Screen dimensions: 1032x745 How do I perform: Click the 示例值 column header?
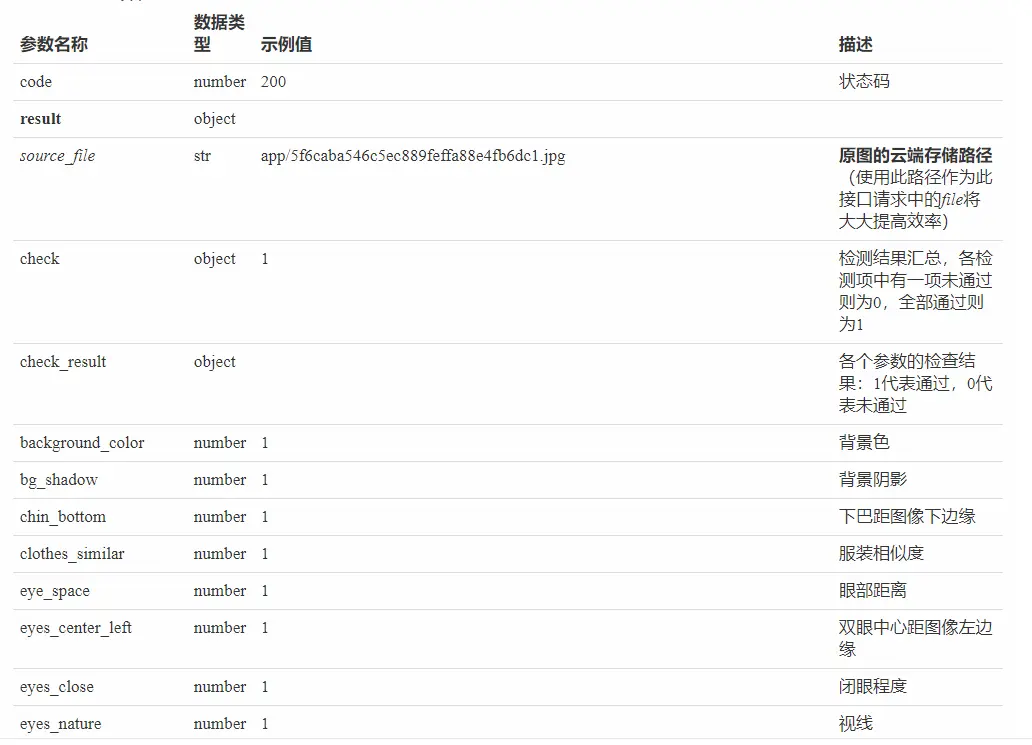pos(286,44)
